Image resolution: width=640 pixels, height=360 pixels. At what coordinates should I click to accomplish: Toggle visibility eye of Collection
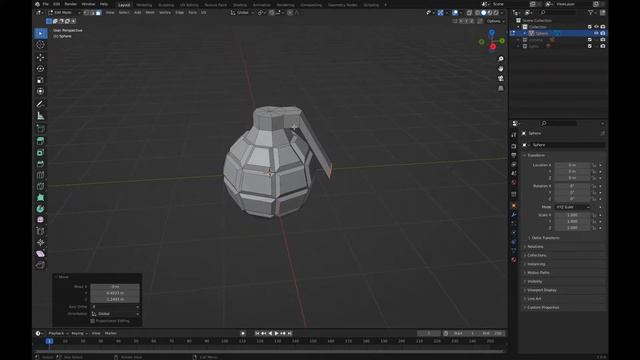(596, 27)
